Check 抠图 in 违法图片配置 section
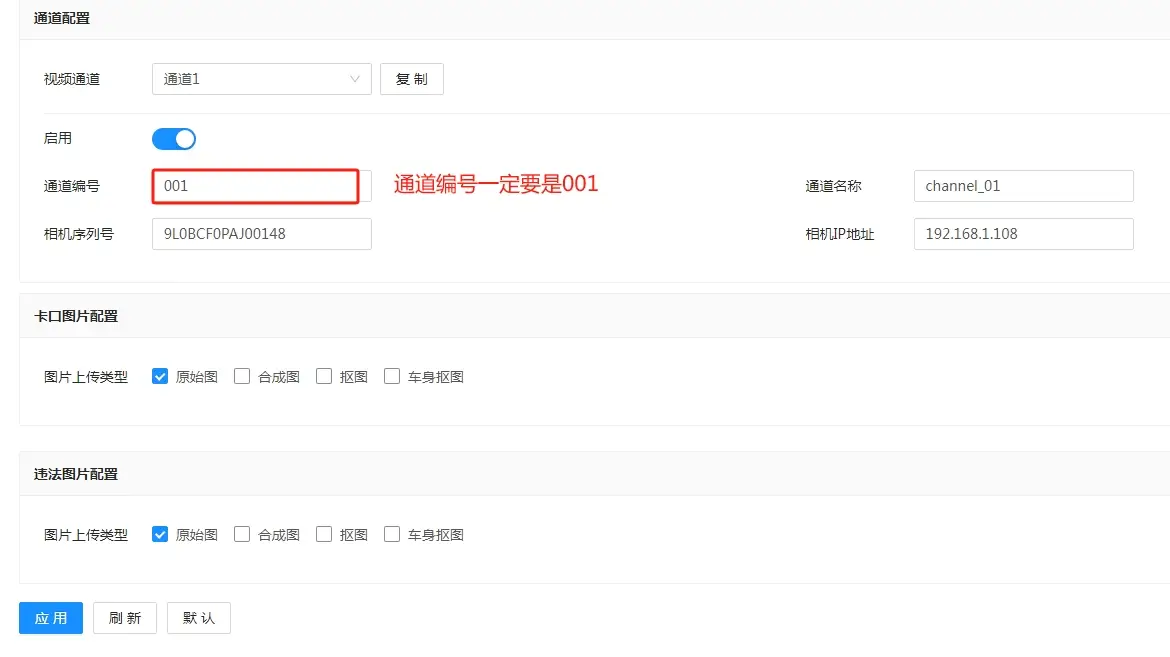Viewport: 1170px width, 657px height. [324, 535]
